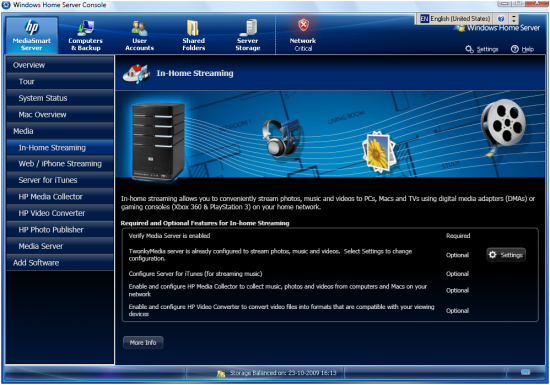This screenshot has width=550, height=385.
Task: Open HP Video Converter page
Action: click(60, 213)
